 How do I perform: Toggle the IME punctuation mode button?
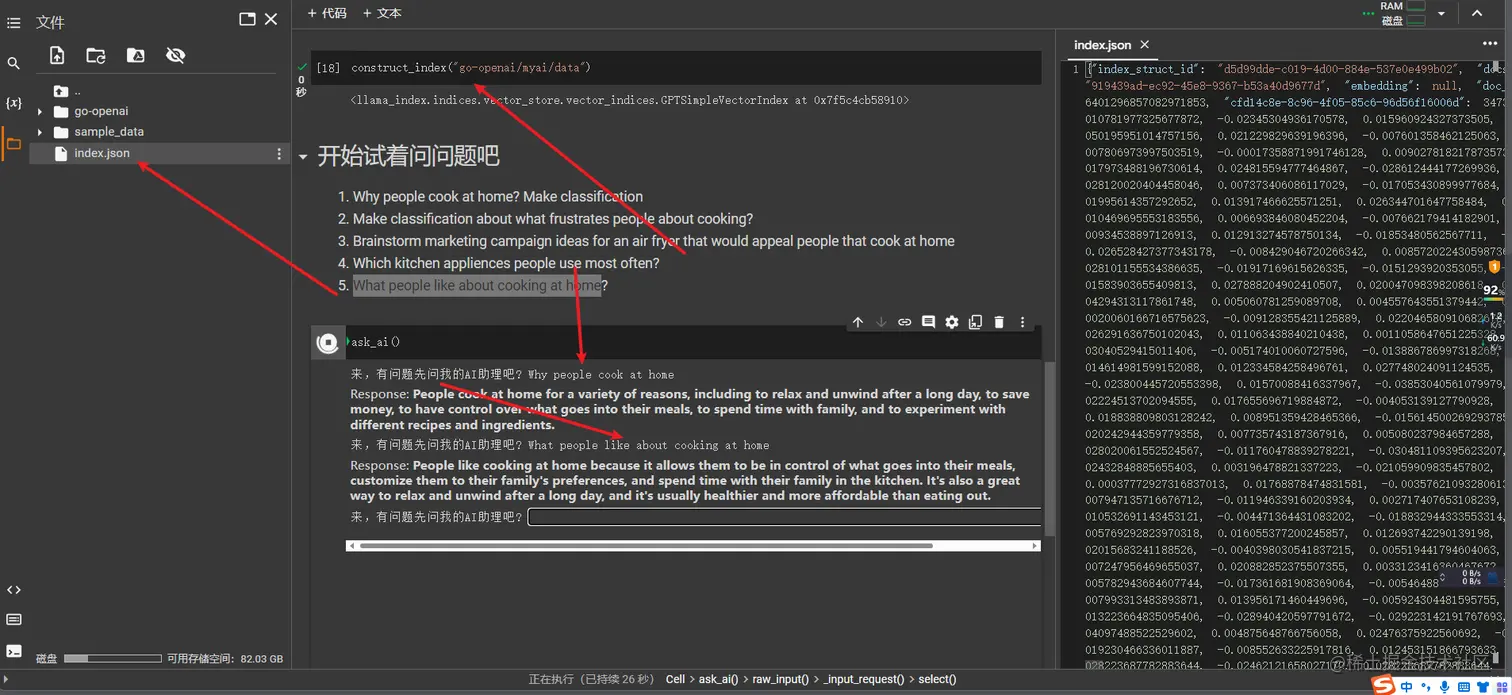pyautogui.click(x=1425, y=687)
